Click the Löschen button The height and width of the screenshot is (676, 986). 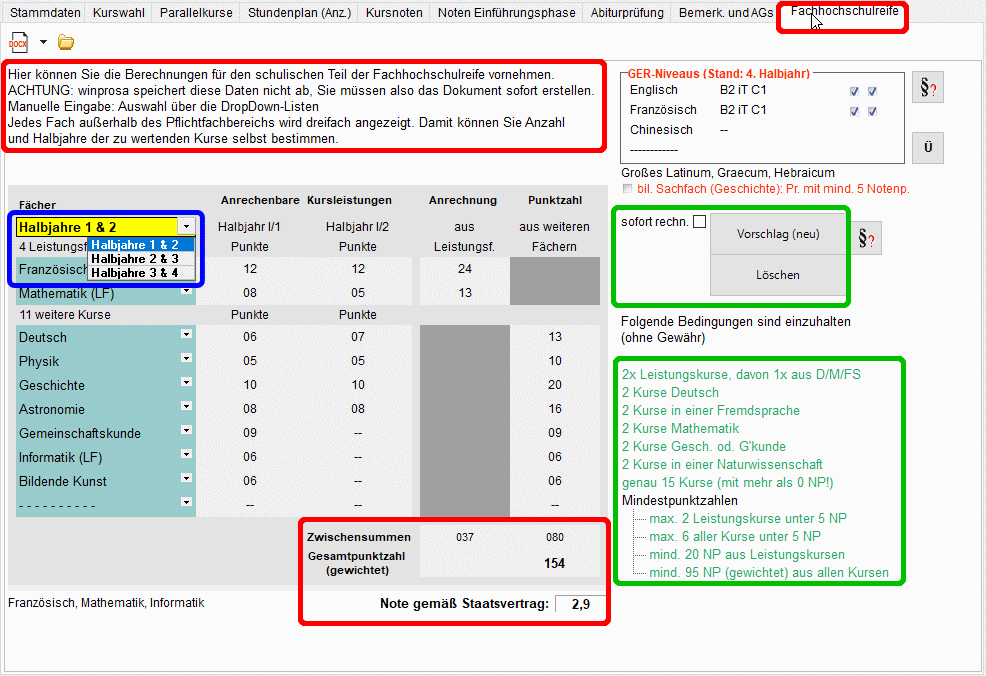coord(778,275)
